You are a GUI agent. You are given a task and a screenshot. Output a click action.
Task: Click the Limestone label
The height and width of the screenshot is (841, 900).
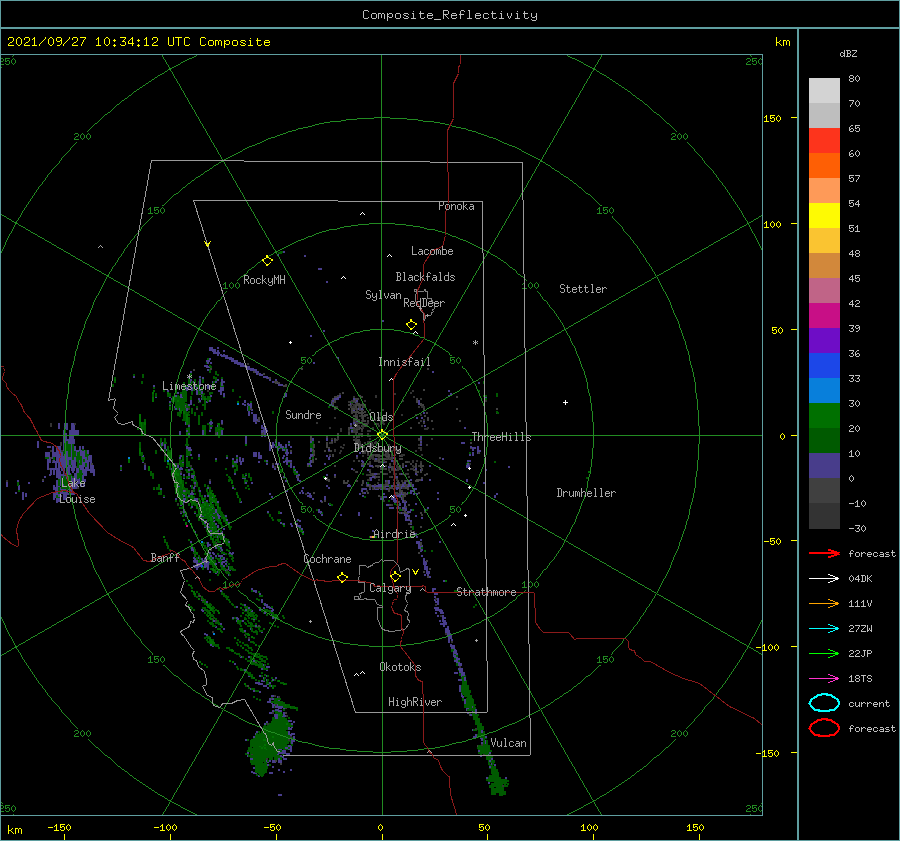pyautogui.click(x=189, y=386)
